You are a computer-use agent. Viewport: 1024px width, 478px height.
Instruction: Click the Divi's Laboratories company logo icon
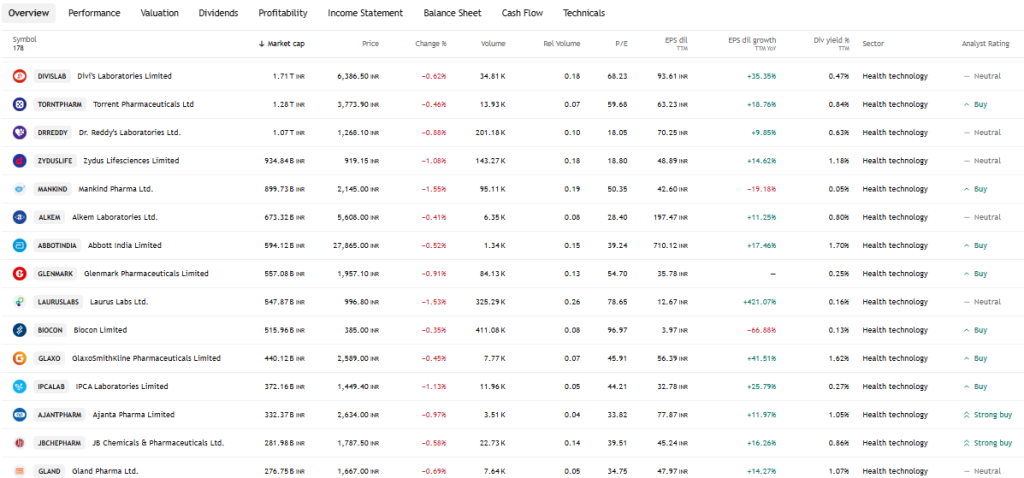20,76
